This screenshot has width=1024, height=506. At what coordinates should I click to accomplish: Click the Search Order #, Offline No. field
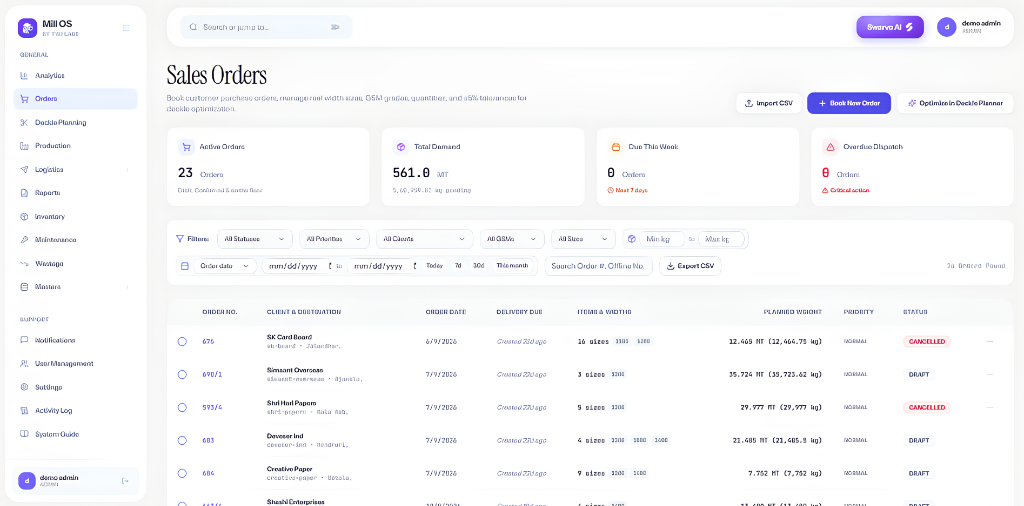coord(598,266)
